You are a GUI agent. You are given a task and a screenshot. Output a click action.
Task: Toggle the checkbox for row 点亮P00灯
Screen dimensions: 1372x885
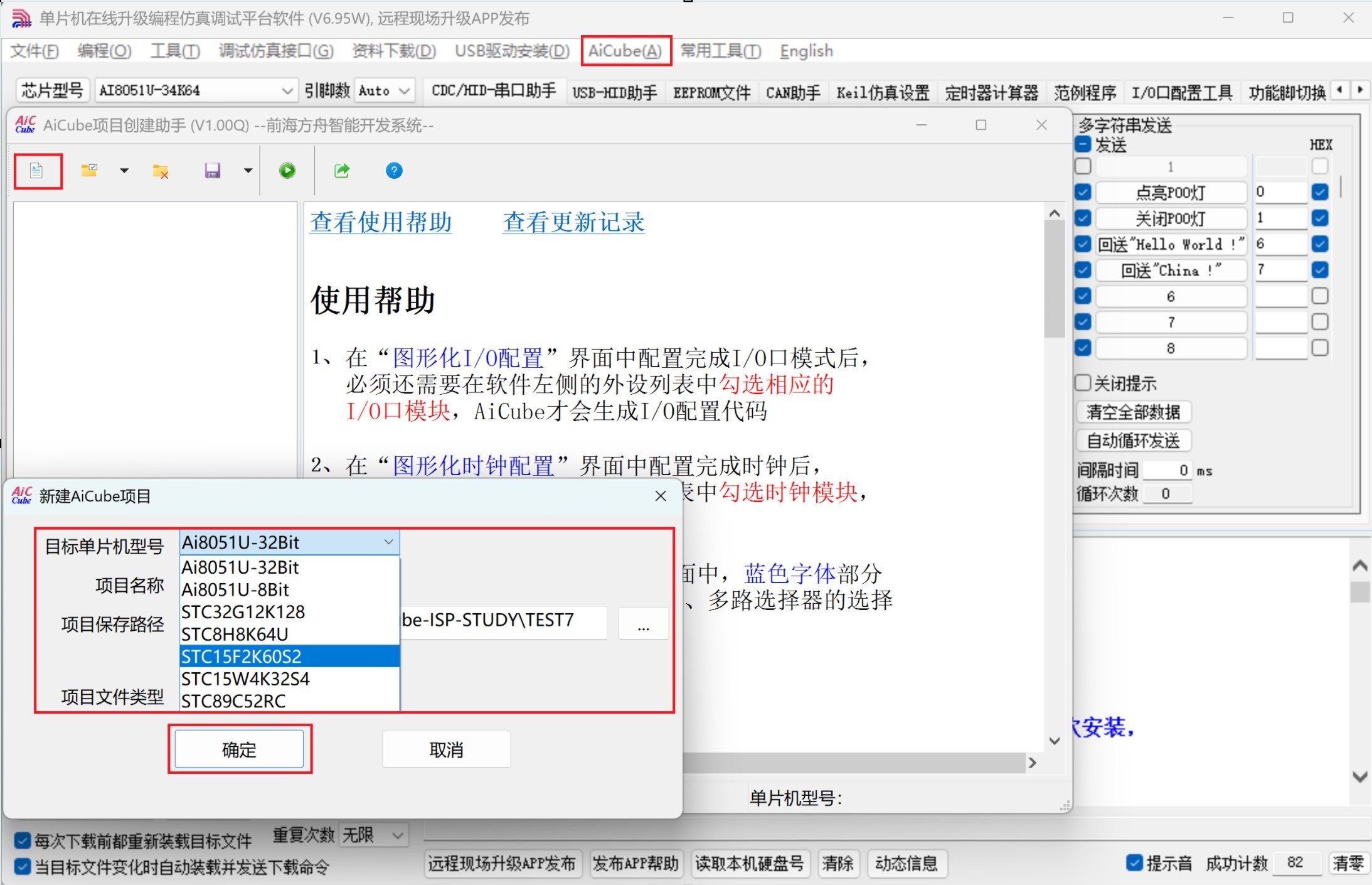pos(1083,192)
